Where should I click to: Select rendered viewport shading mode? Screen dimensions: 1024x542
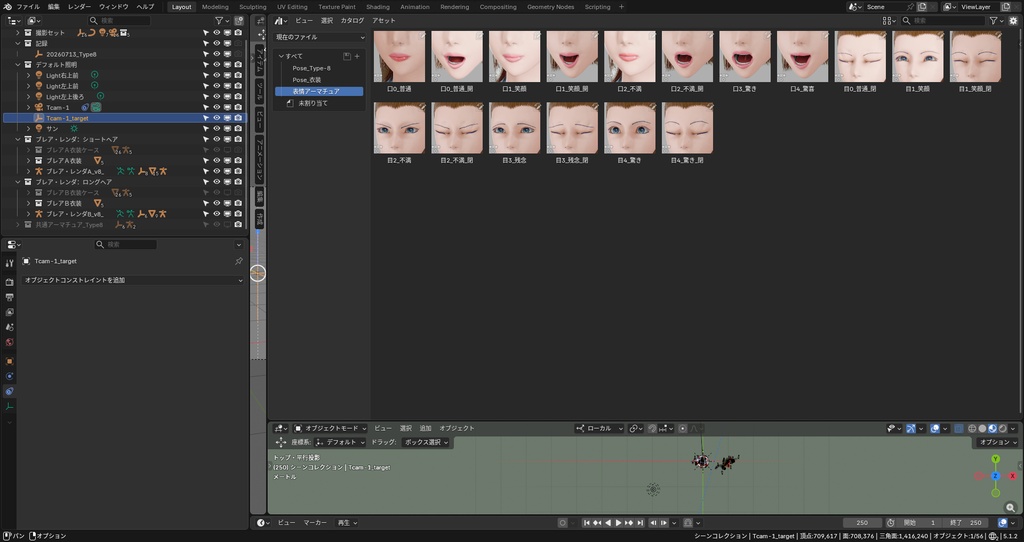pyautogui.click(x=1002, y=429)
